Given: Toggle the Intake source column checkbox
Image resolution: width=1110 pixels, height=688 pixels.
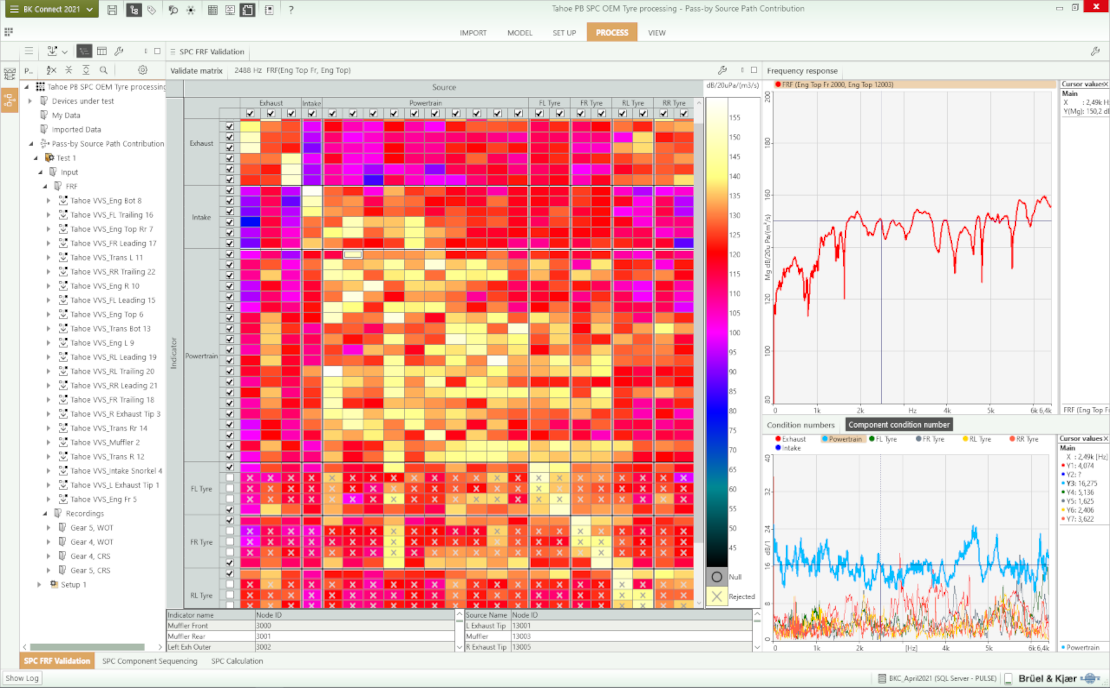Looking at the screenshot, I should coord(312,113).
